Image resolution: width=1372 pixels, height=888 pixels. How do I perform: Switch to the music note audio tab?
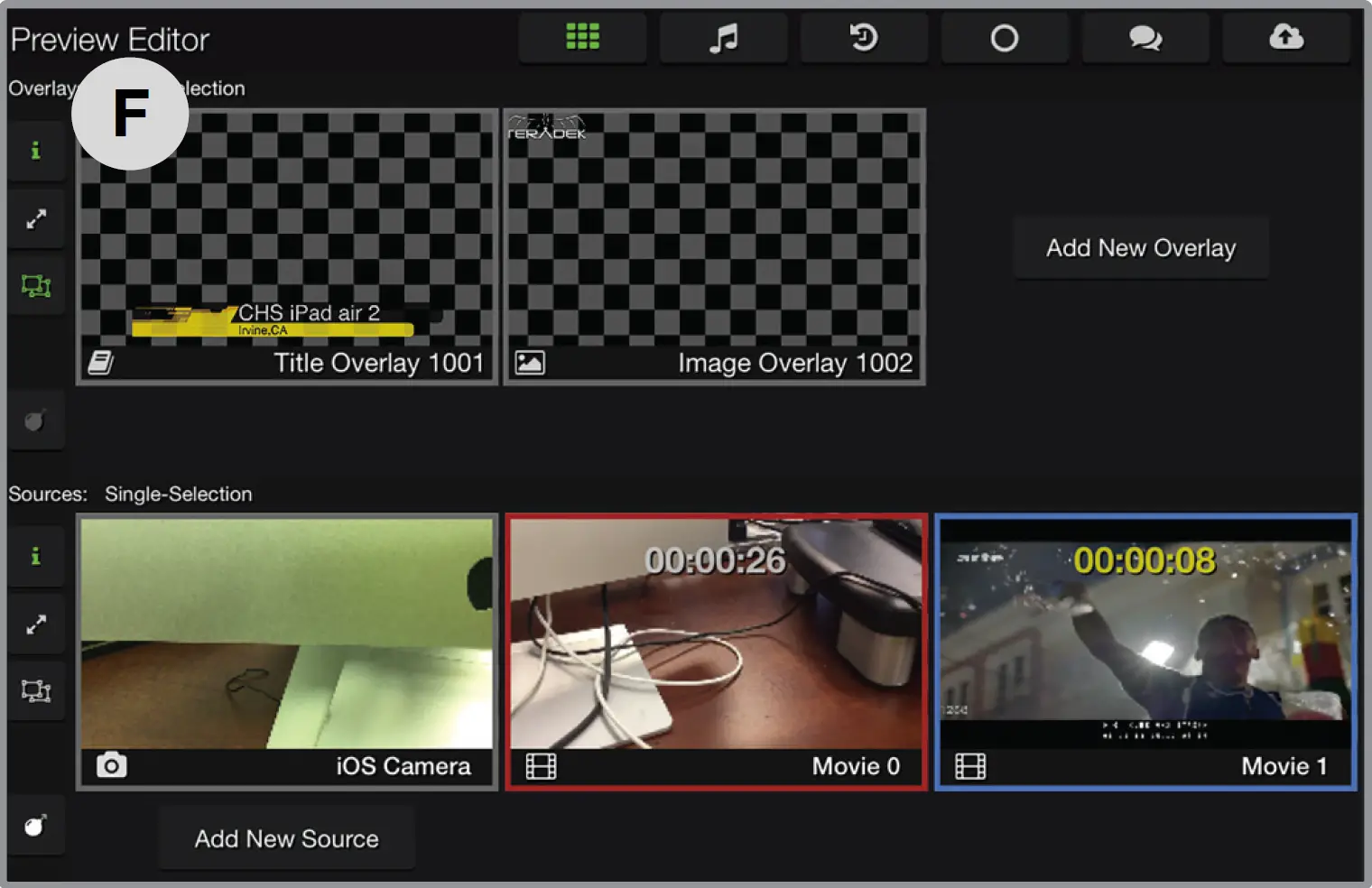(723, 38)
